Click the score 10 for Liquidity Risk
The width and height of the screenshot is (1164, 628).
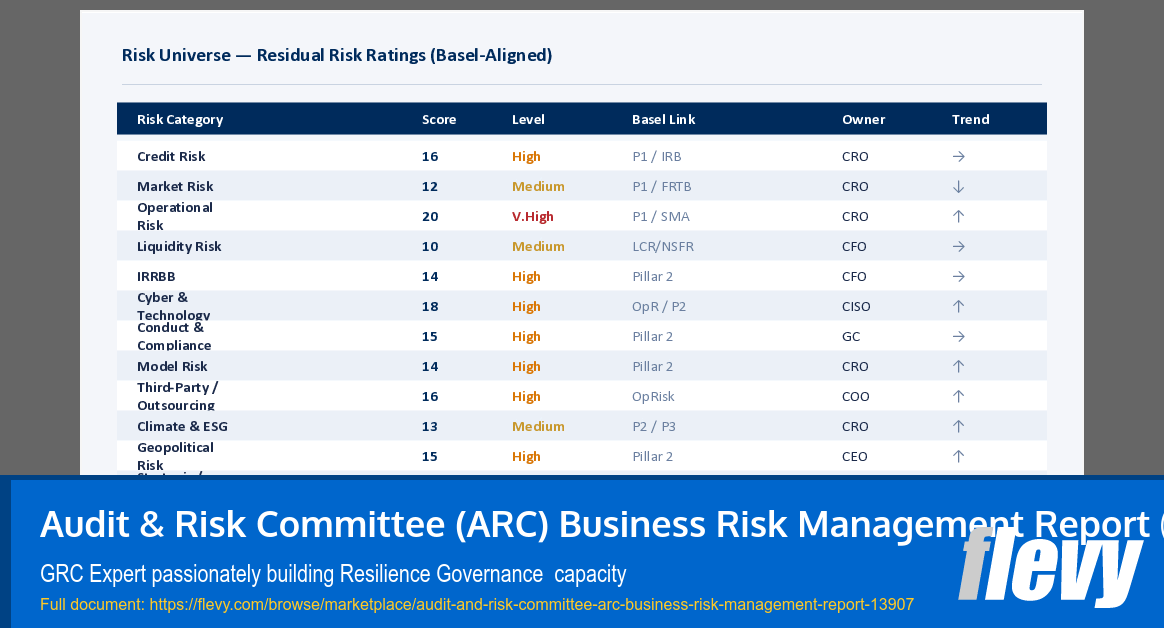tap(430, 246)
